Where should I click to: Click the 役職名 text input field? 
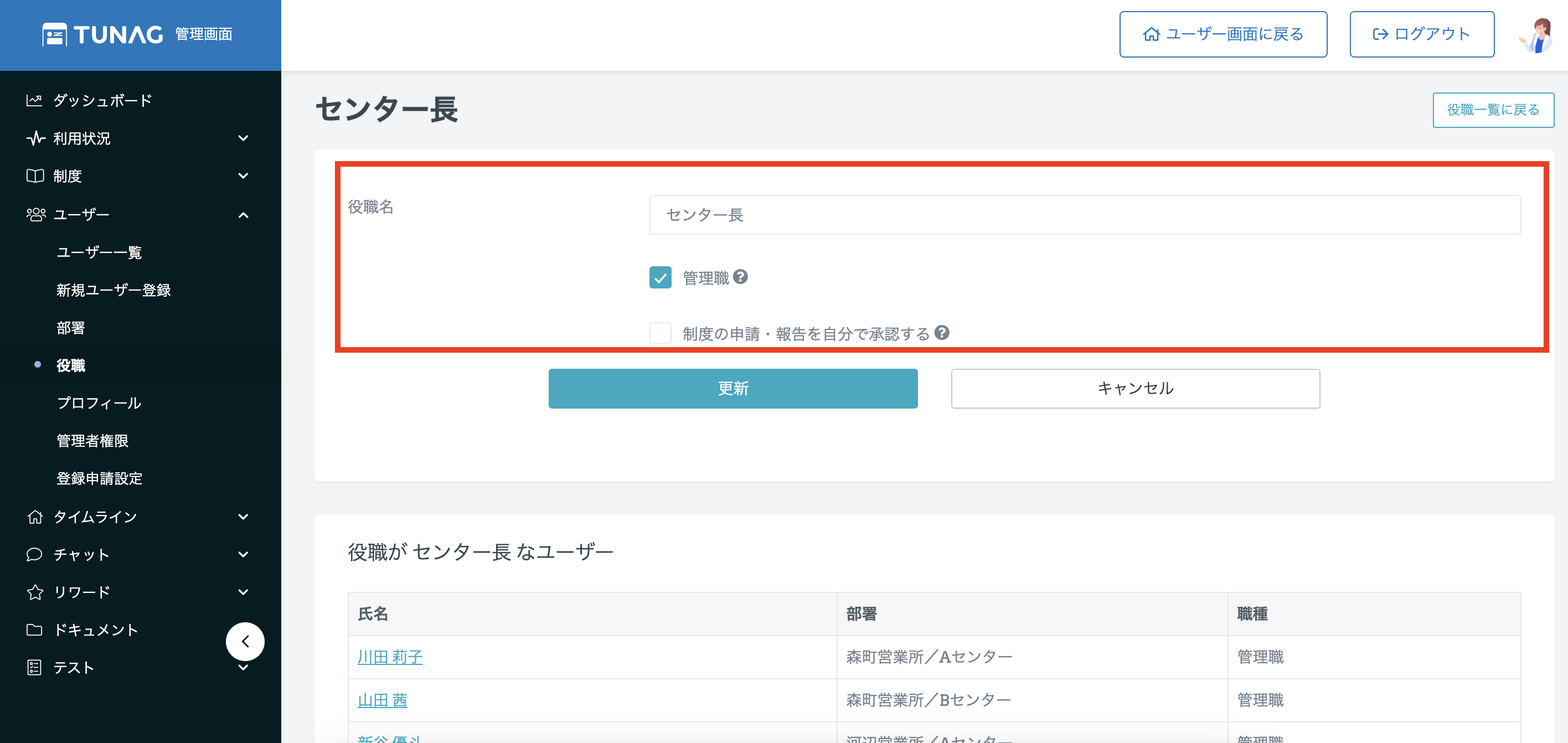[x=1085, y=215]
